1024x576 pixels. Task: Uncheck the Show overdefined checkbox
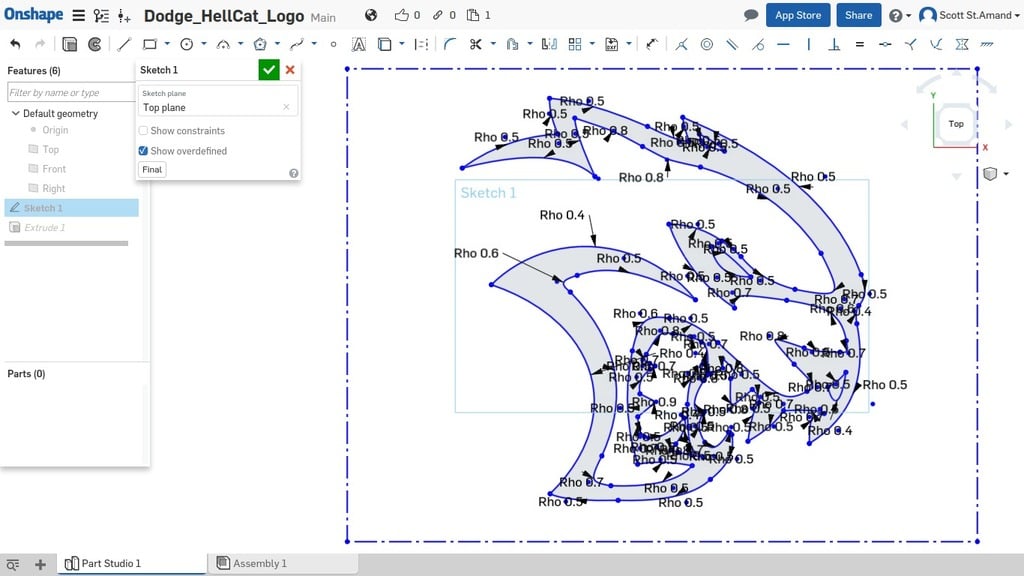(x=144, y=151)
